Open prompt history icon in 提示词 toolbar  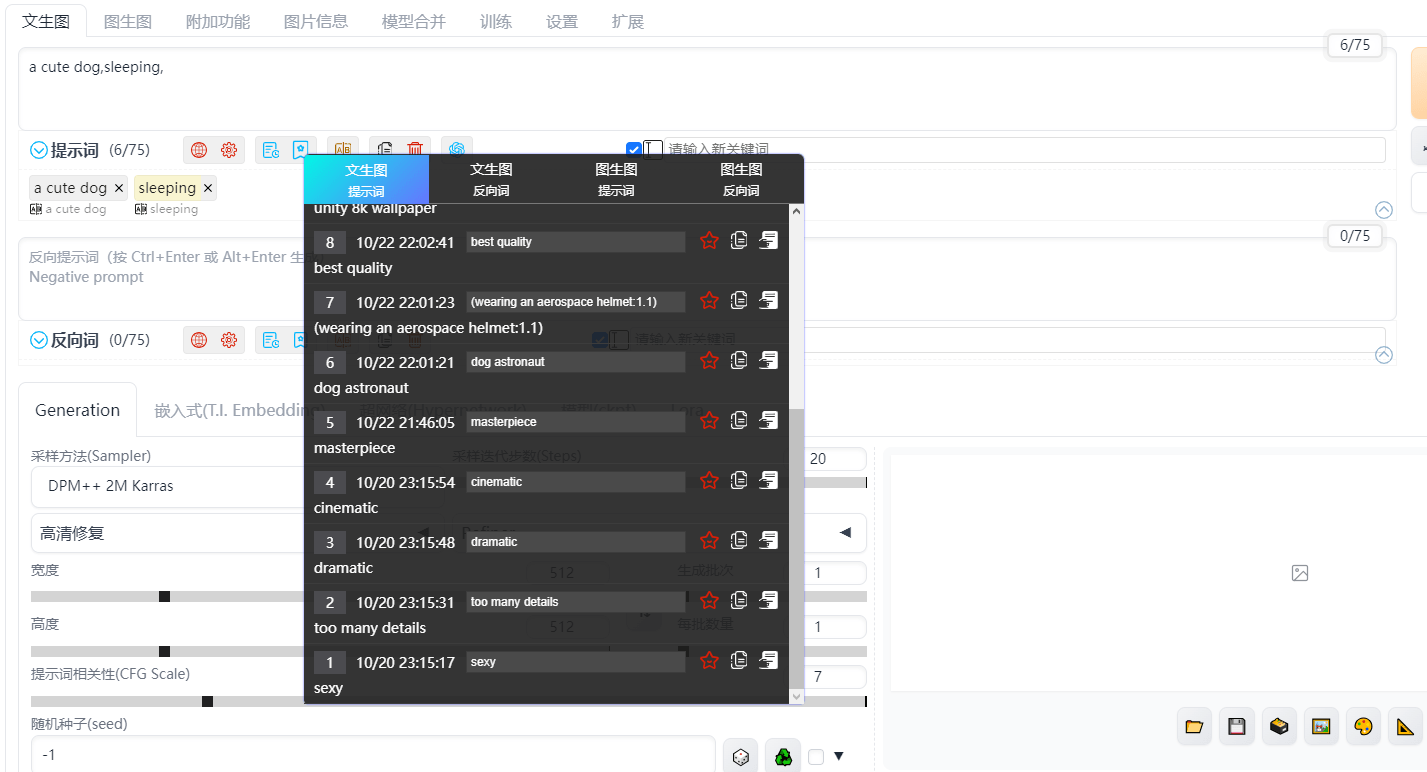(x=271, y=150)
